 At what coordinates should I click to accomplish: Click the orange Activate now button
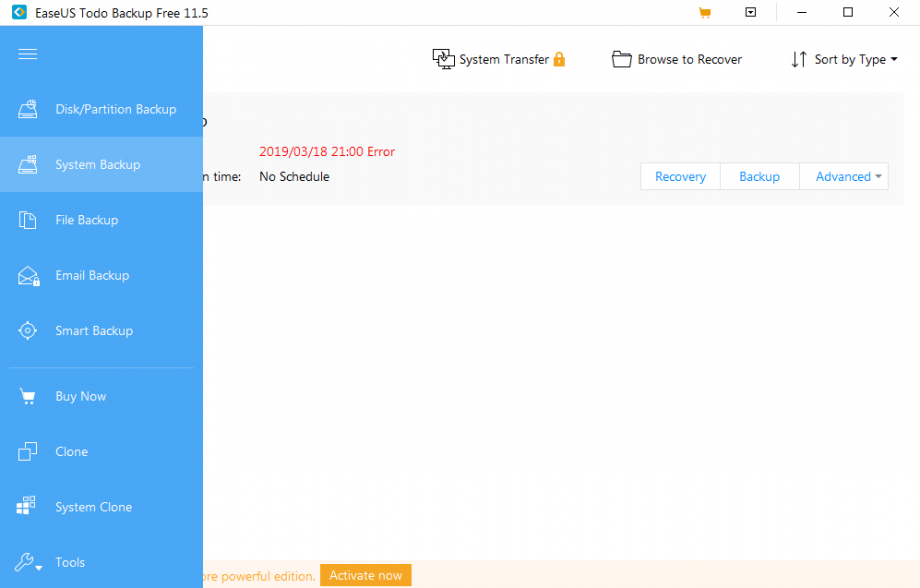coord(365,575)
